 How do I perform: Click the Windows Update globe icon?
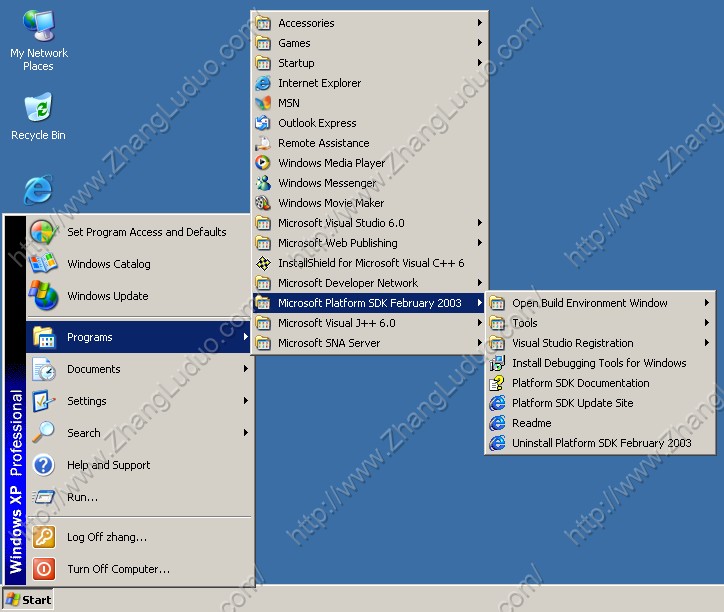(x=43, y=296)
